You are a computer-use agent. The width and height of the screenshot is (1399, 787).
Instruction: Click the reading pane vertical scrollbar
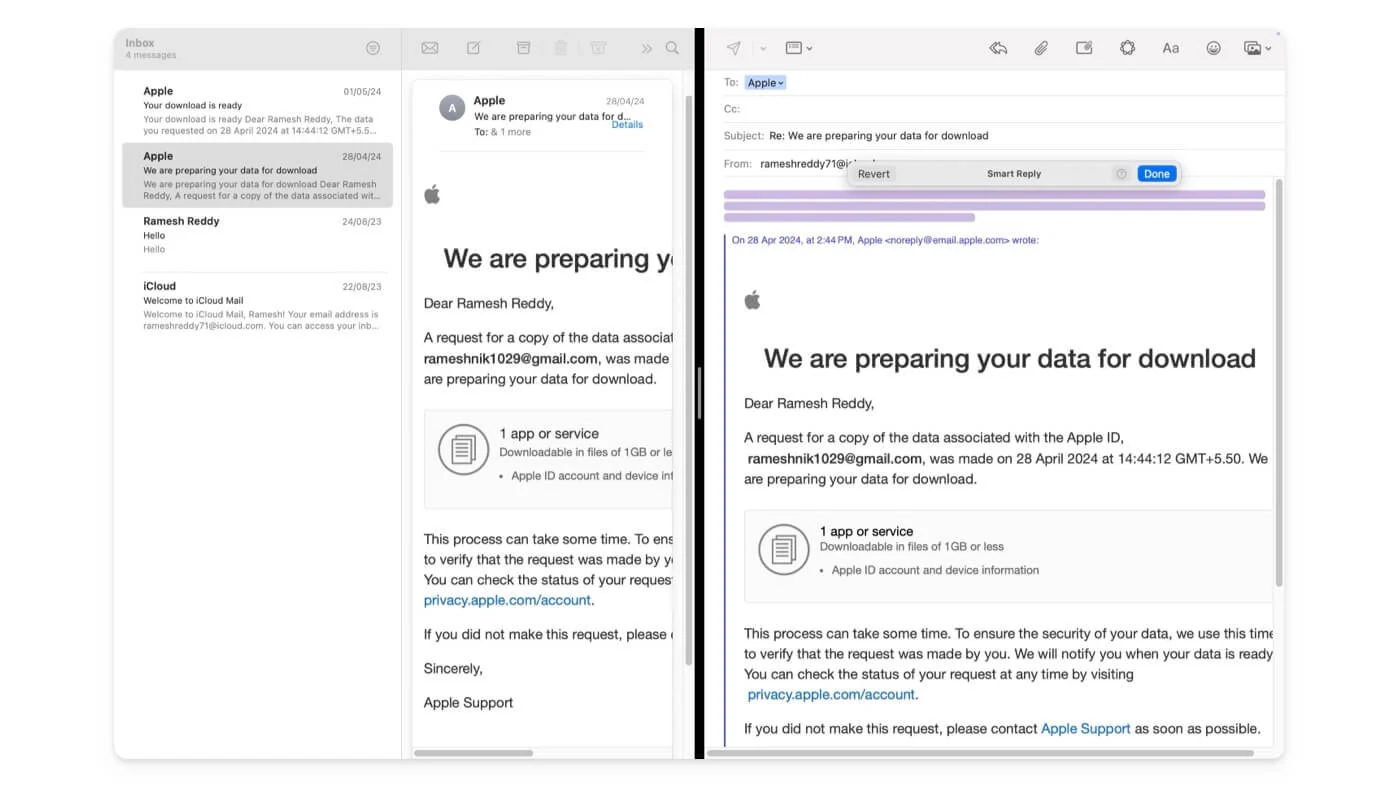[x=689, y=380]
